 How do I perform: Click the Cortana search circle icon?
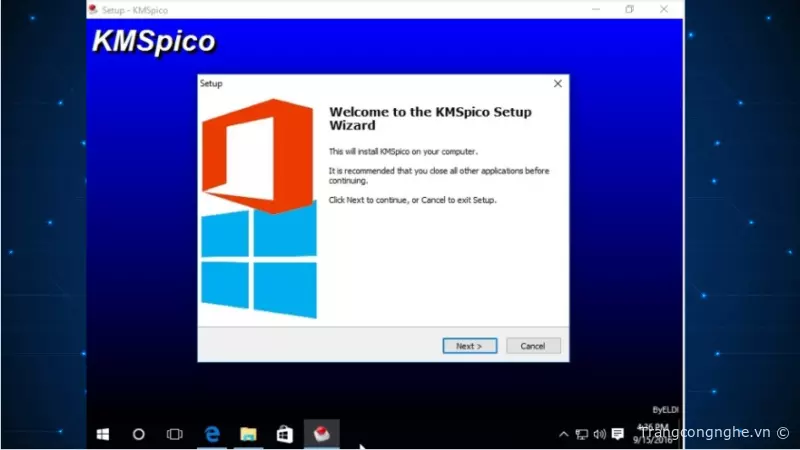coord(139,434)
